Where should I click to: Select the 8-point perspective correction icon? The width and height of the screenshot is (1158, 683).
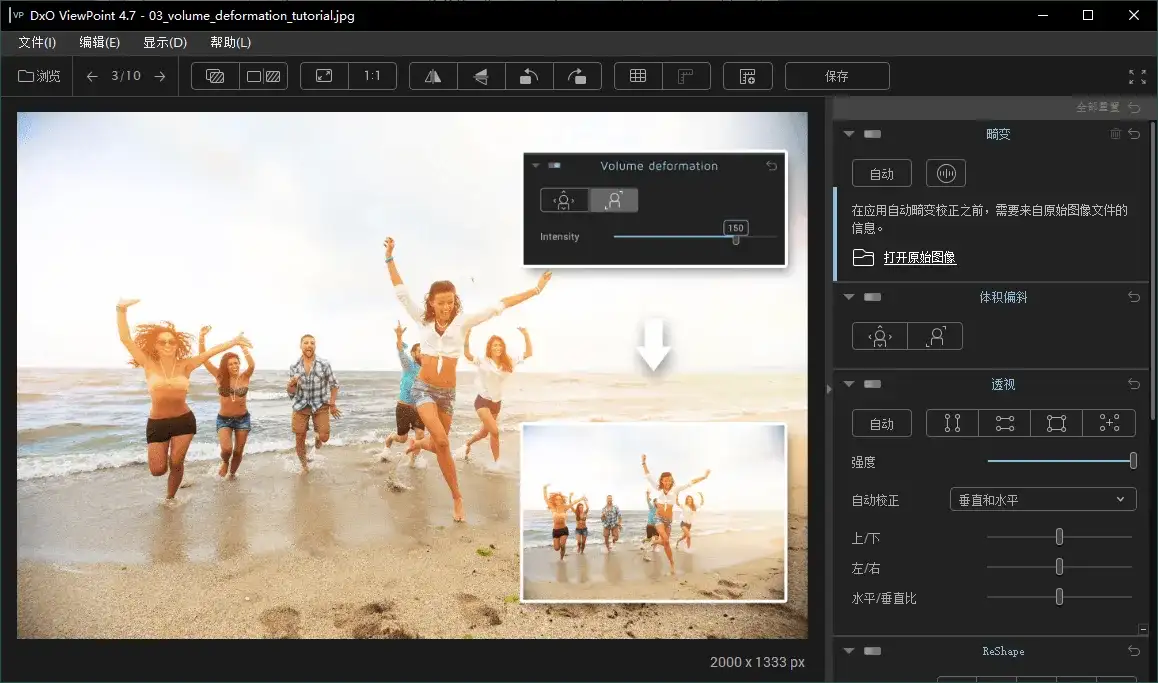(x=1109, y=422)
